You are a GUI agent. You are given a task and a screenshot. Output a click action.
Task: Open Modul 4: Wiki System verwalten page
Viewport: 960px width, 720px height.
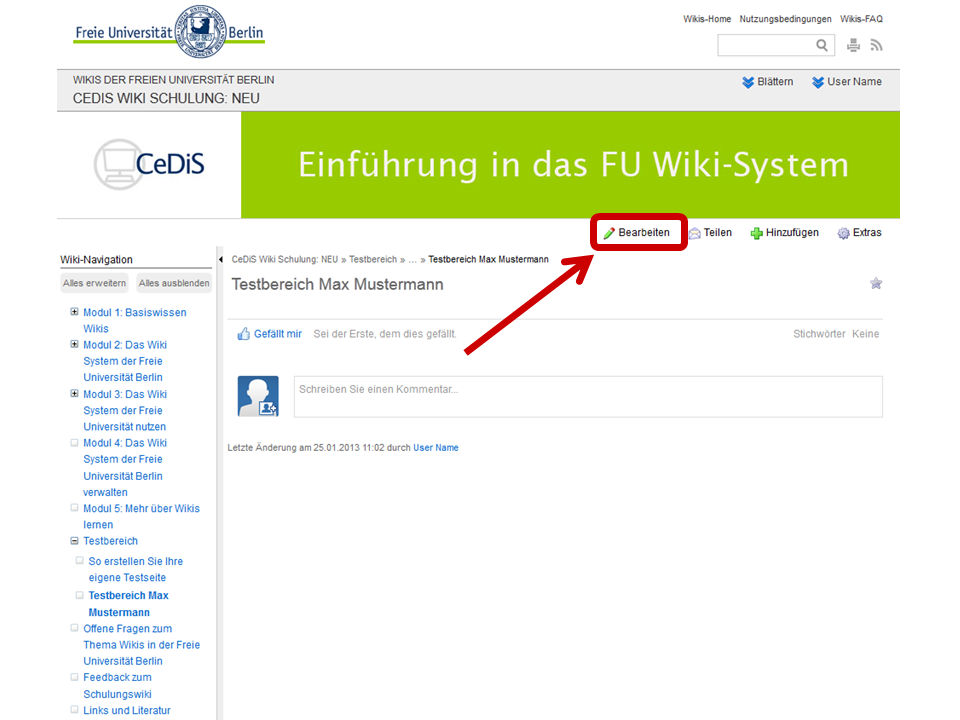coord(125,467)
